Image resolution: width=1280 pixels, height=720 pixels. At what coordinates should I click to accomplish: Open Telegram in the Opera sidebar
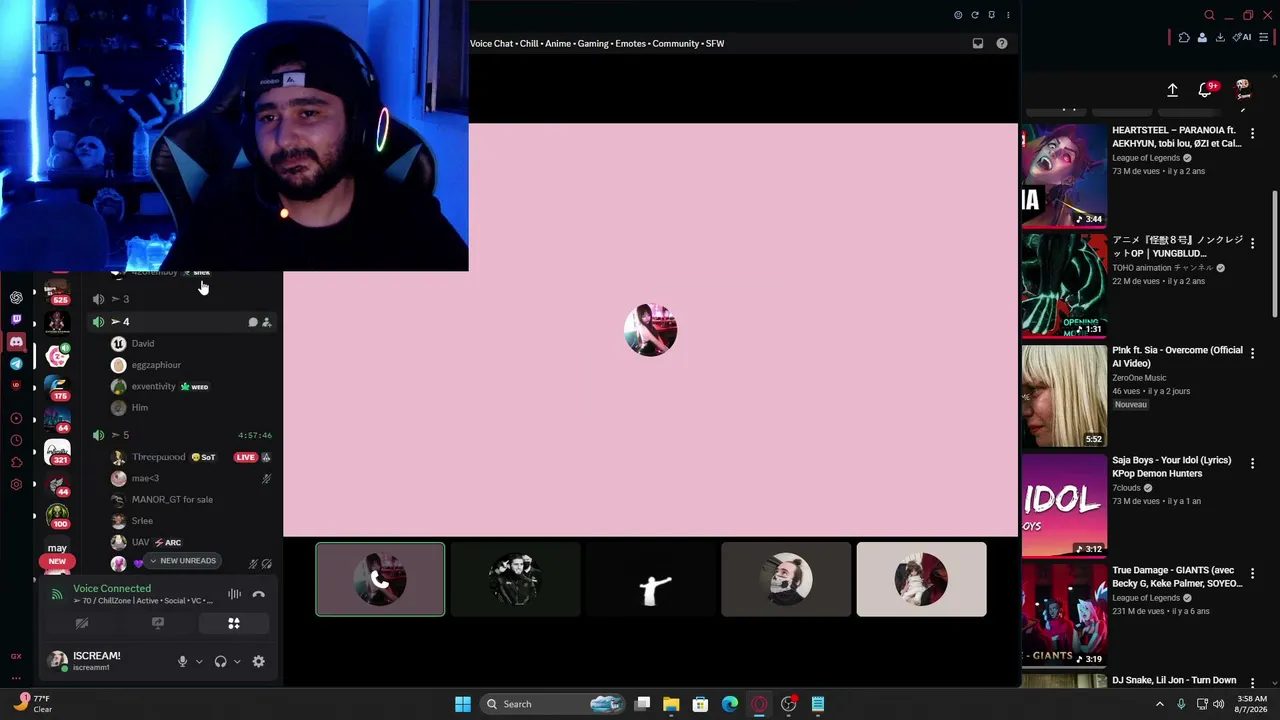point(16,364)
